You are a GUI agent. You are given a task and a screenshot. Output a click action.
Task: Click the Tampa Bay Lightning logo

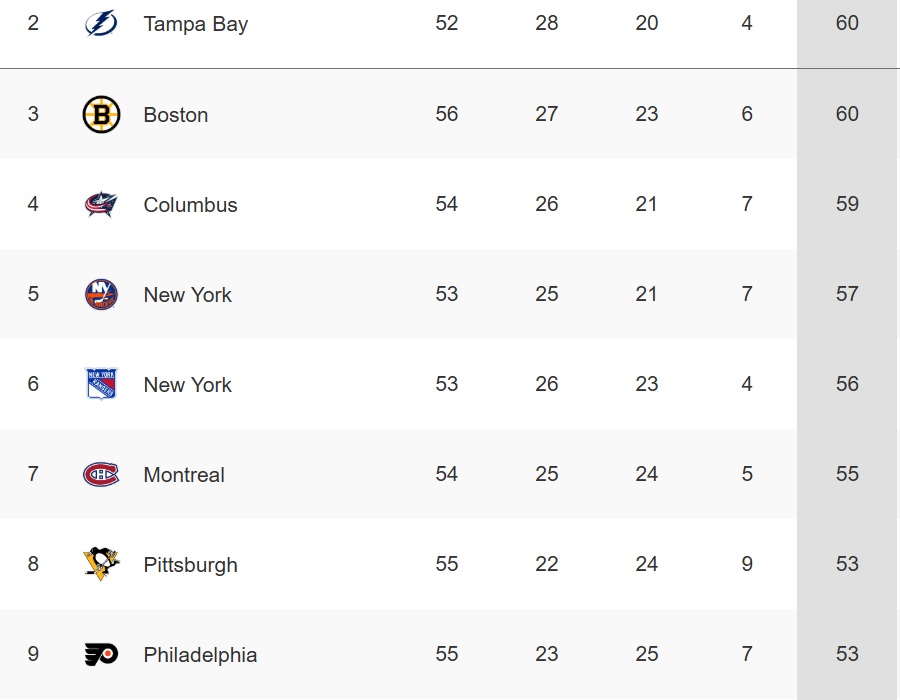[101, 24]
